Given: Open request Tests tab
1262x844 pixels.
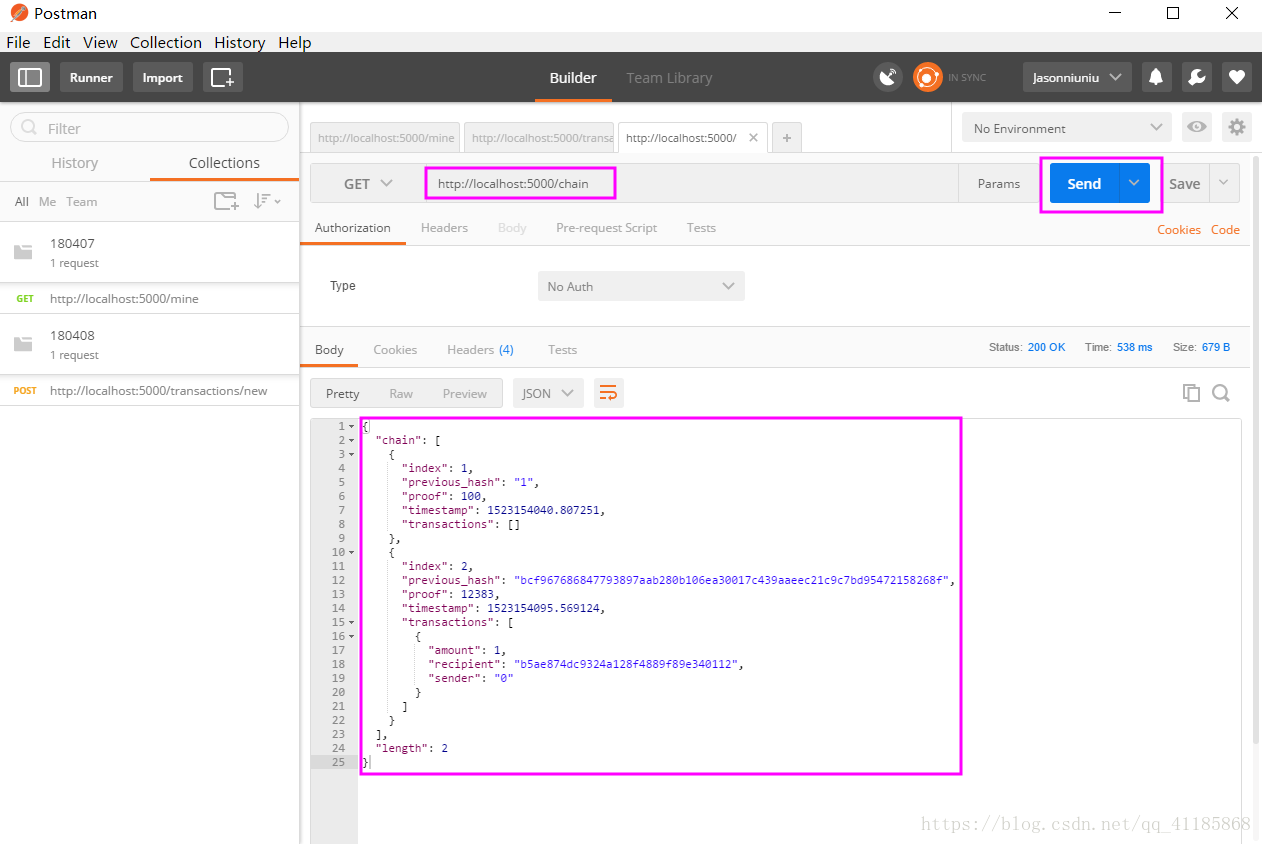Looking at the screenshot, I should [701, 227].
